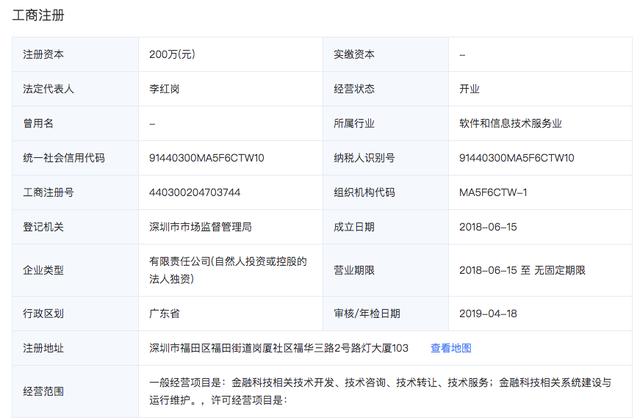The width and height of the screenshot is (640, 420).
Task: Select the 深圳市市场监督管理局 value
Action: click(200, 227)
